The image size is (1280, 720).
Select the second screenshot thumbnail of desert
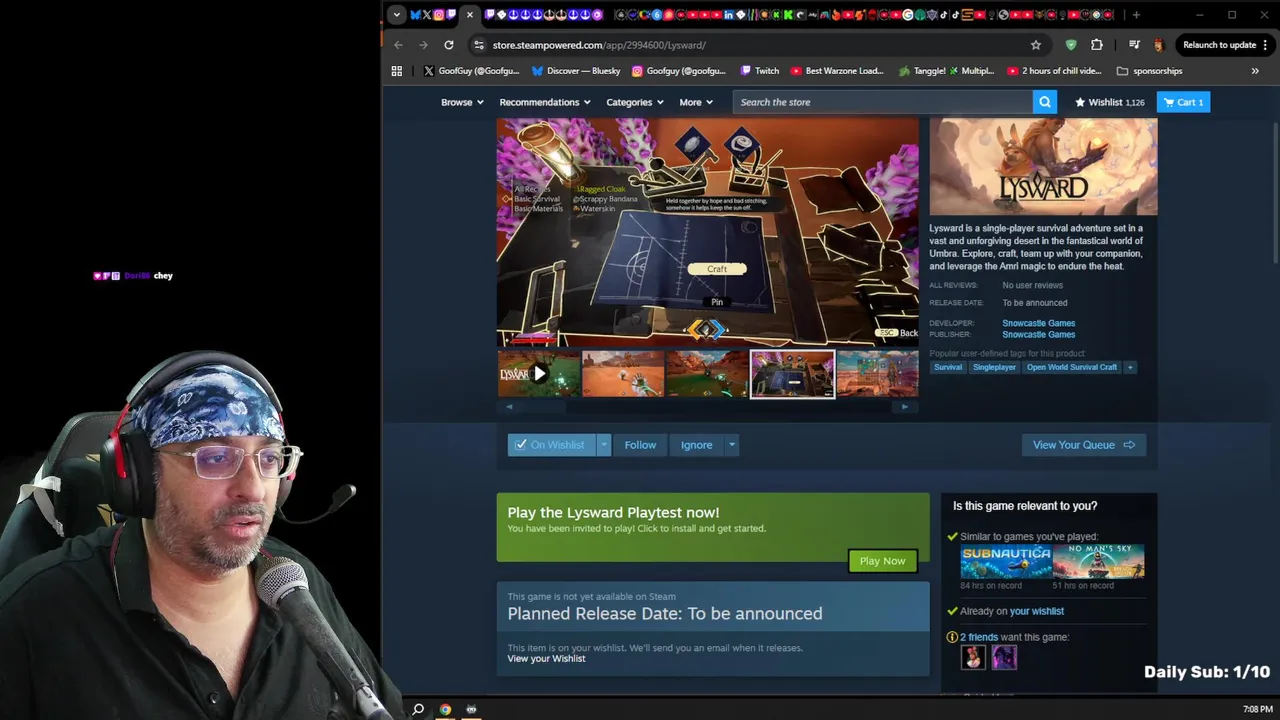(623, 373)
